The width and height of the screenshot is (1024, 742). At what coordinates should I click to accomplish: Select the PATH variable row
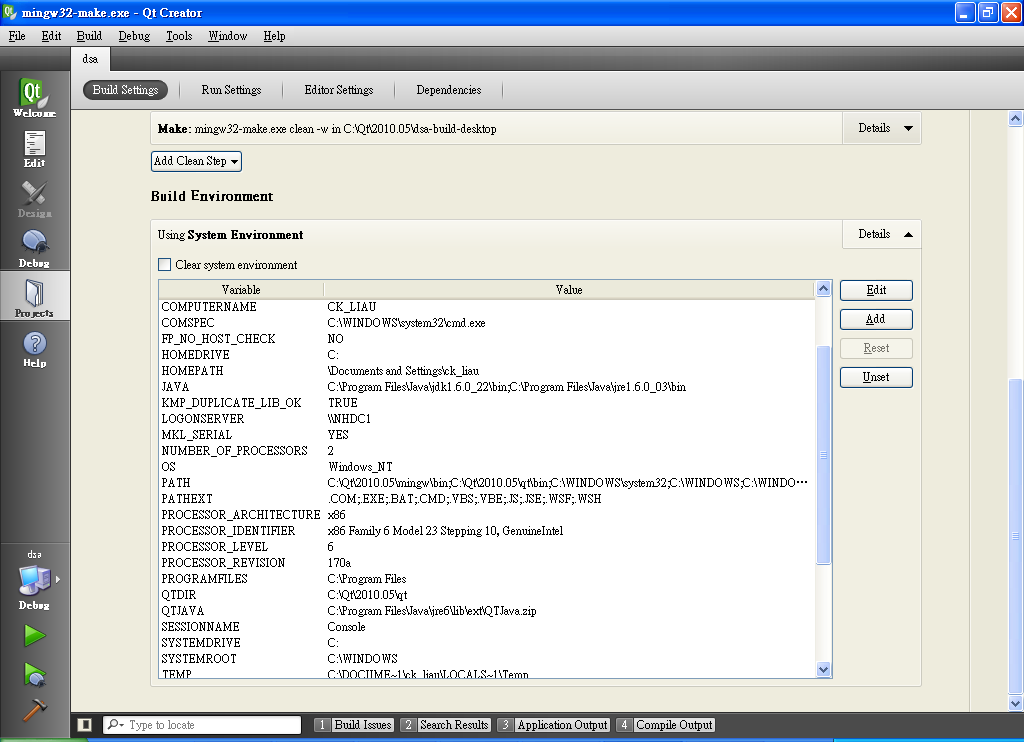[x=487, y=483]
